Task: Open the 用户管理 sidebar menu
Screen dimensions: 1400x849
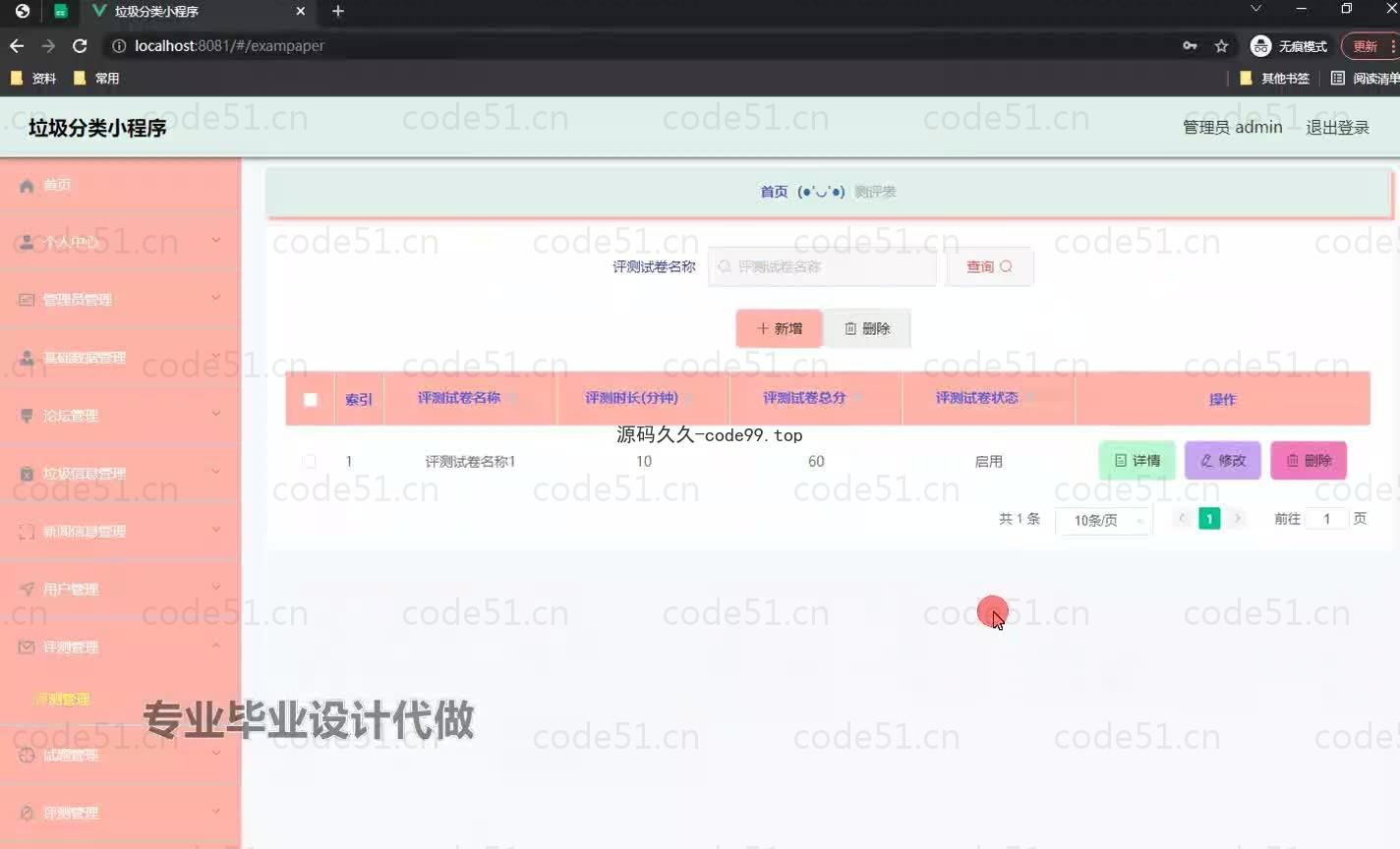Action: coord(120,590)
